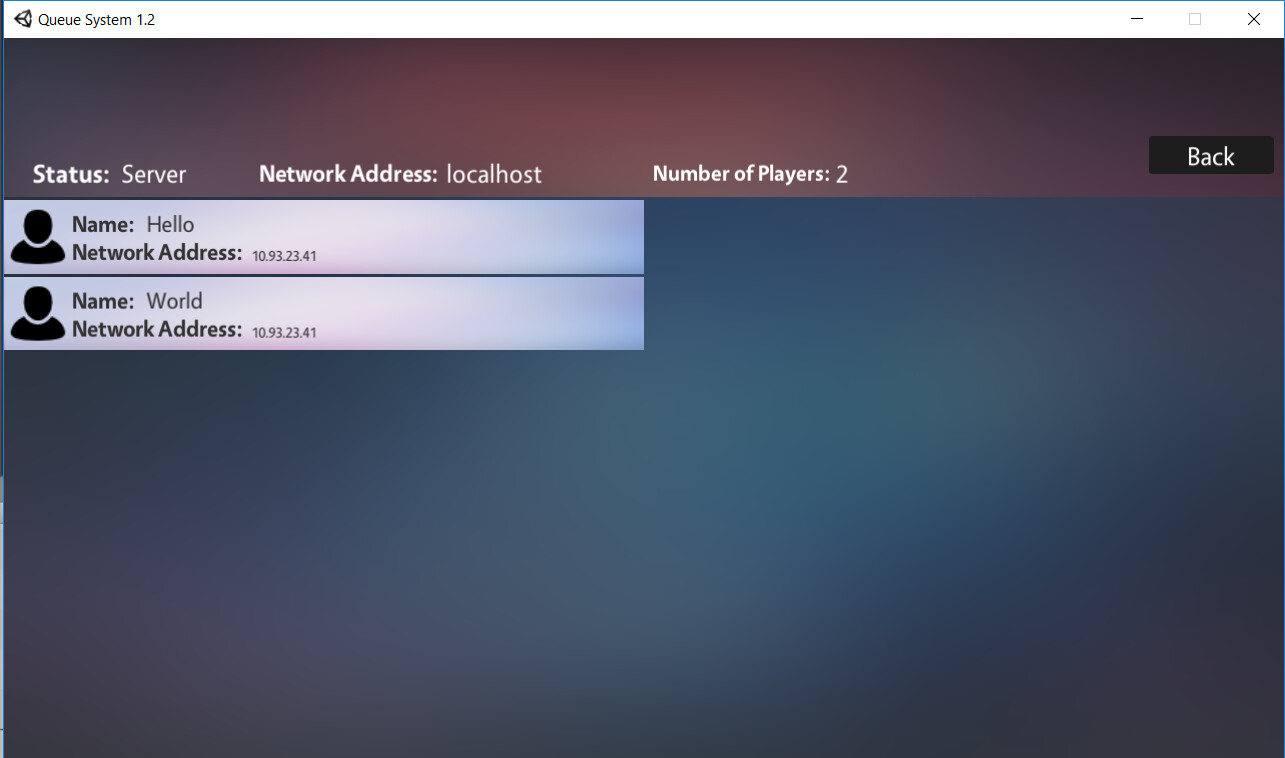Click the Unity logo in title bar
Viewport: 1285px width, 758px height.
(23, 19)
